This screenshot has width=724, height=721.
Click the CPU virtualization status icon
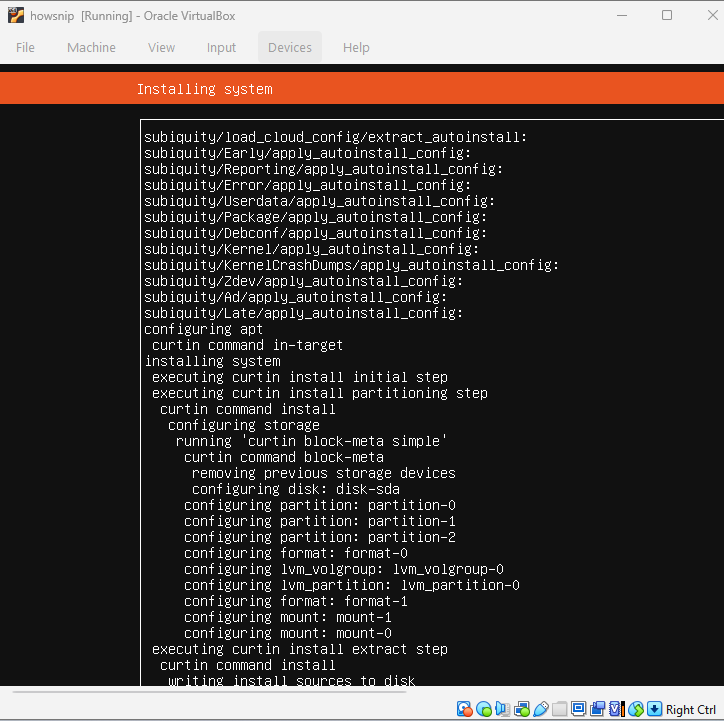click(617, 709)
